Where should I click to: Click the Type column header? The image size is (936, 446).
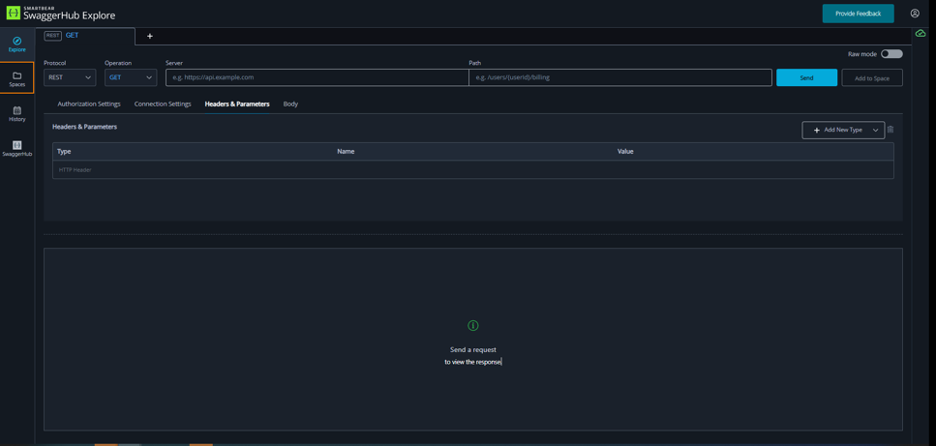tap(64, 152)
